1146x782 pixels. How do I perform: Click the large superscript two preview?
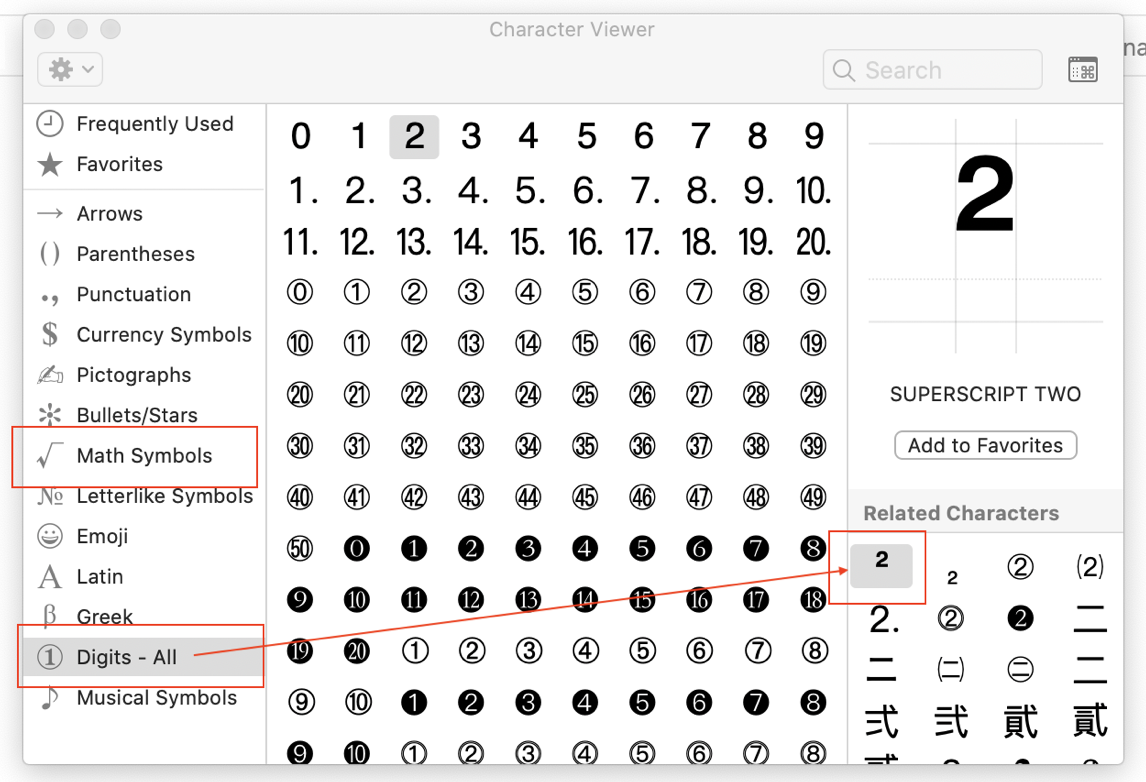point(985,194)
